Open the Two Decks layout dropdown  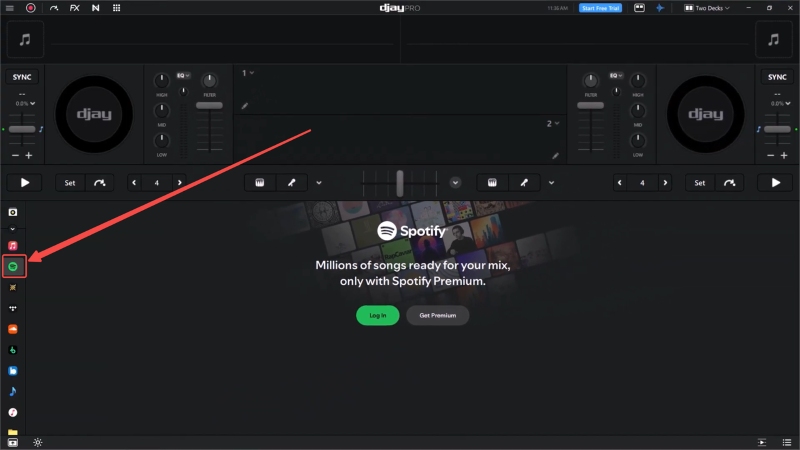707,8
